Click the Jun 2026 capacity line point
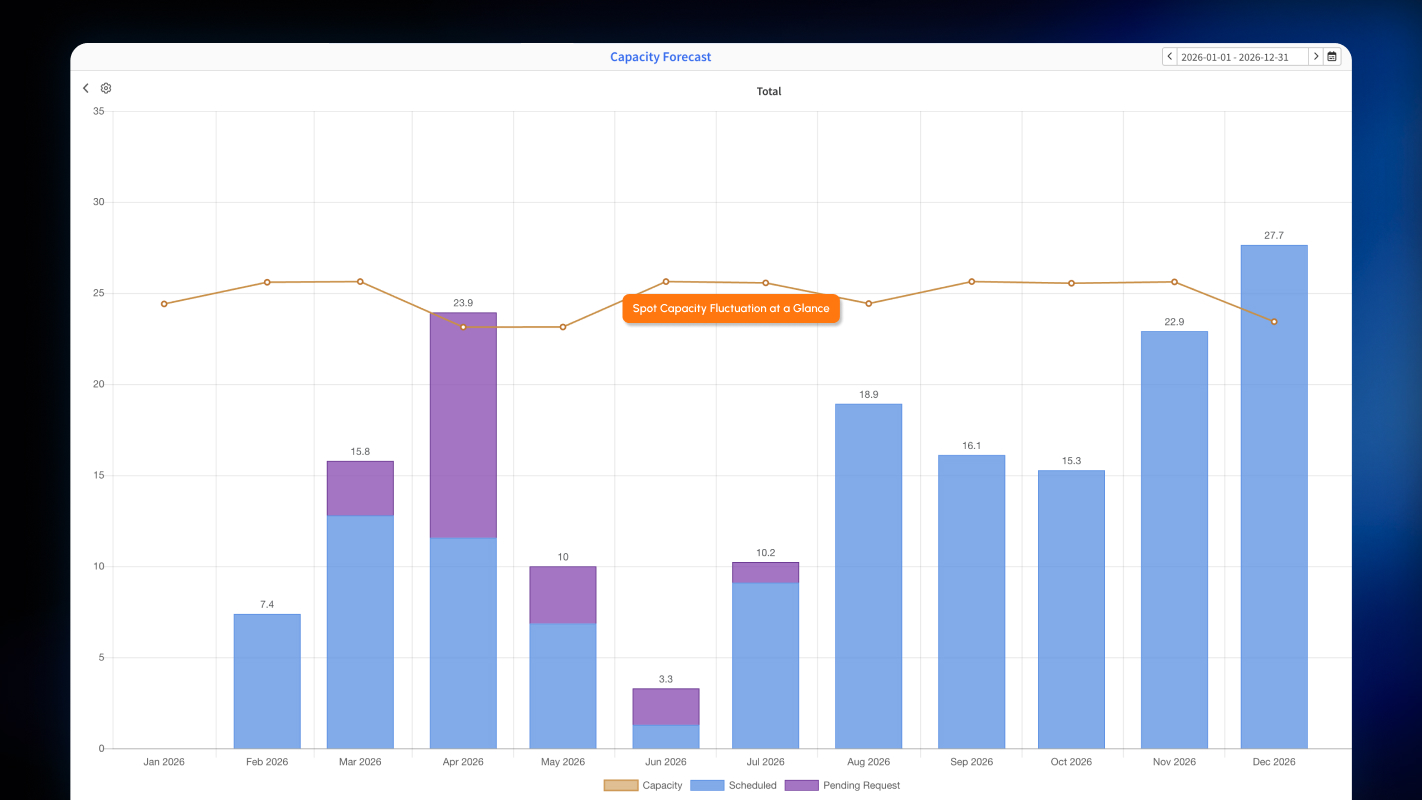Viewport: 1422px width, 800px height. click(666, 281)
